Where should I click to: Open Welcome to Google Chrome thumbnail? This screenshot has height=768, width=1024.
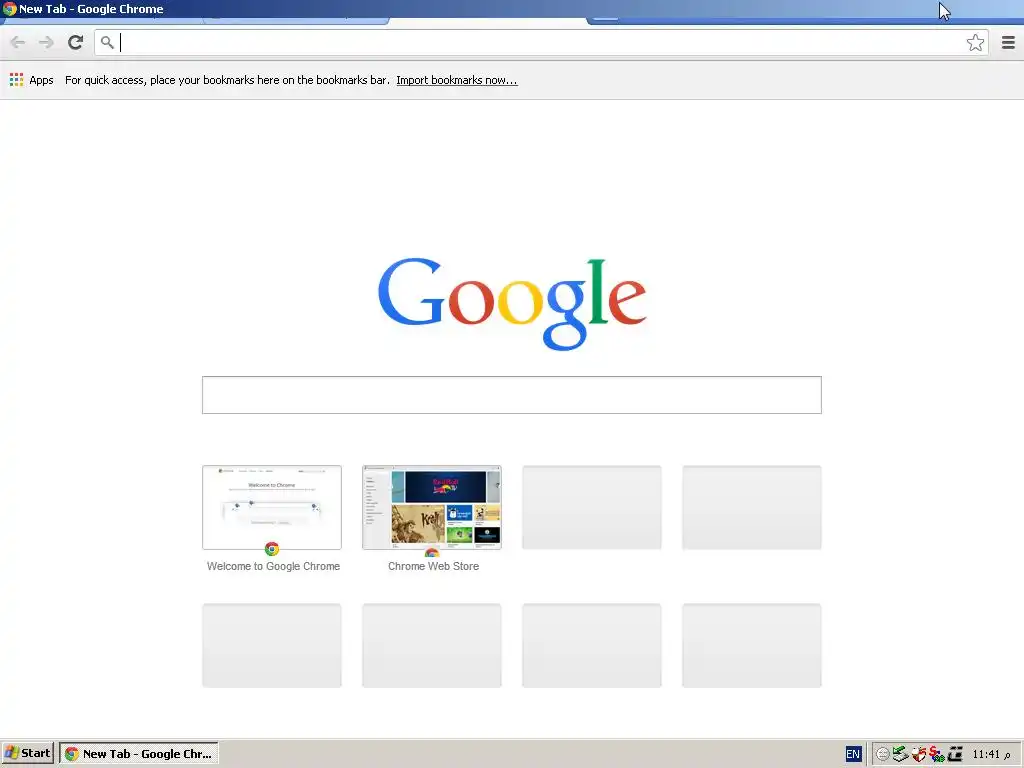pyautogui.click(x=272, y=507)
